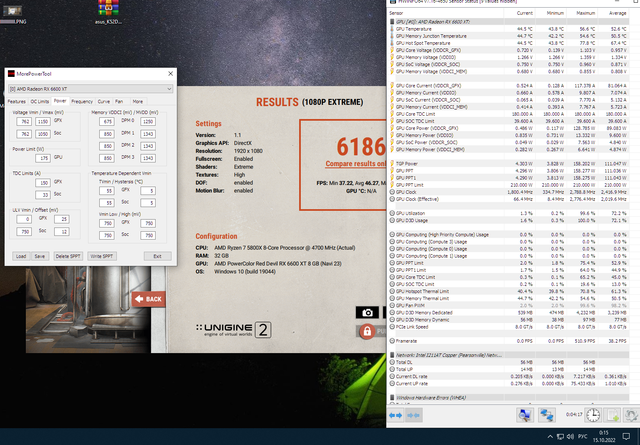
Task: Click the Exit button in MorePowerTool
Action: coord(158,256)
